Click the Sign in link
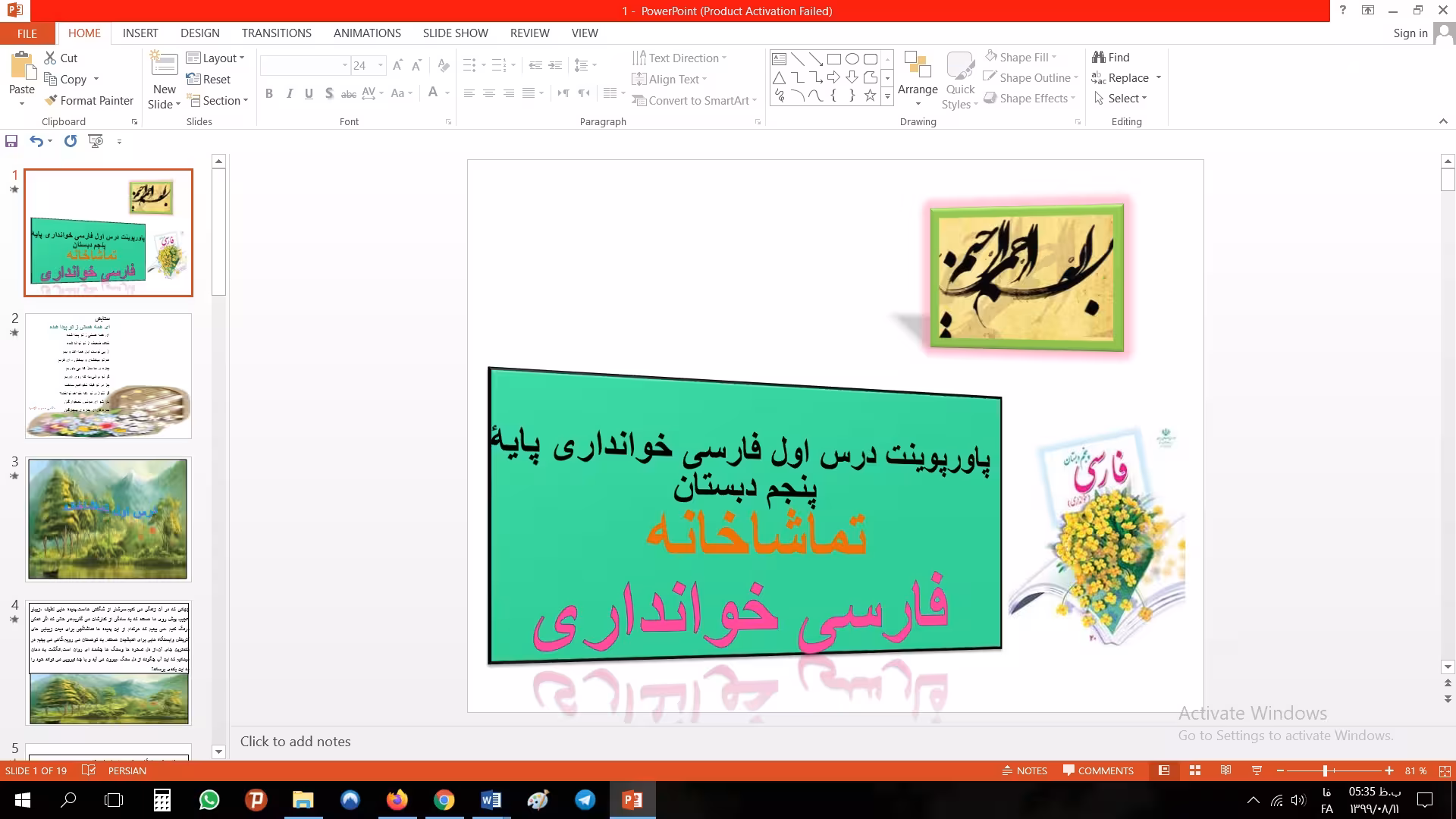1456x819 pixels. [x=1410, y=33]
